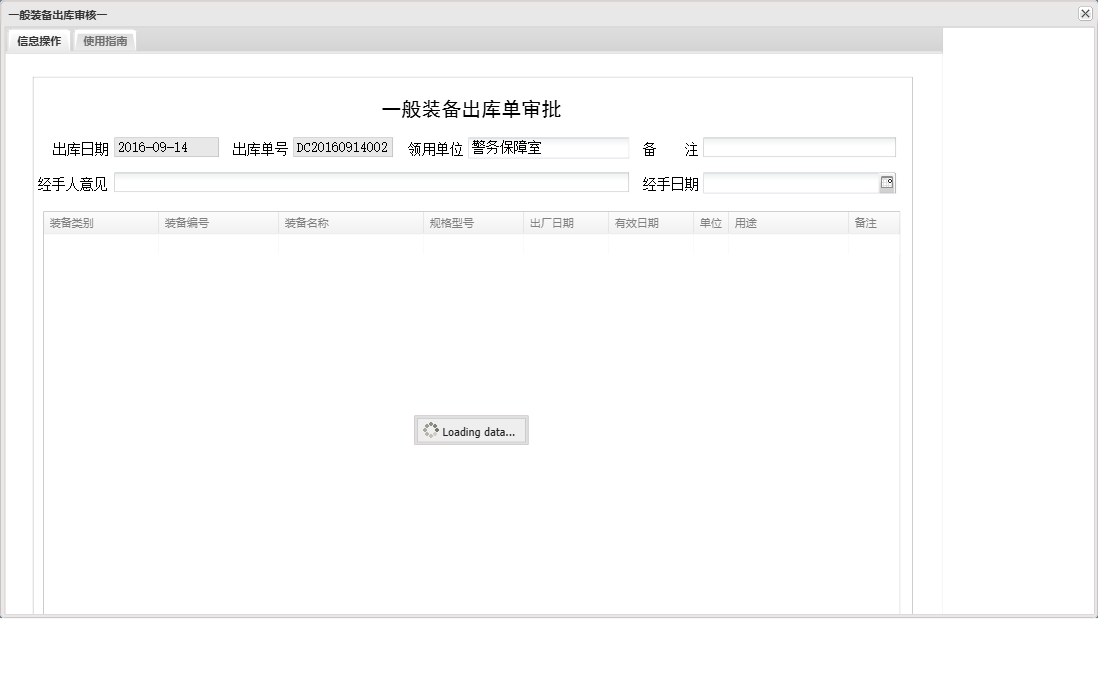Select the 单位 column header
This screenshot has width=1098, height=687.
710,223
